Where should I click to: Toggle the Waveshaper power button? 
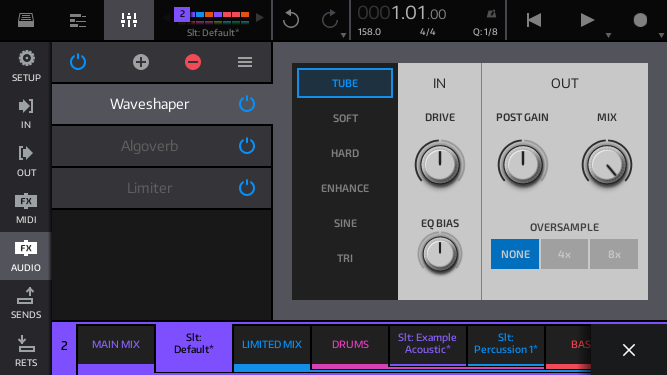point(247,104)
